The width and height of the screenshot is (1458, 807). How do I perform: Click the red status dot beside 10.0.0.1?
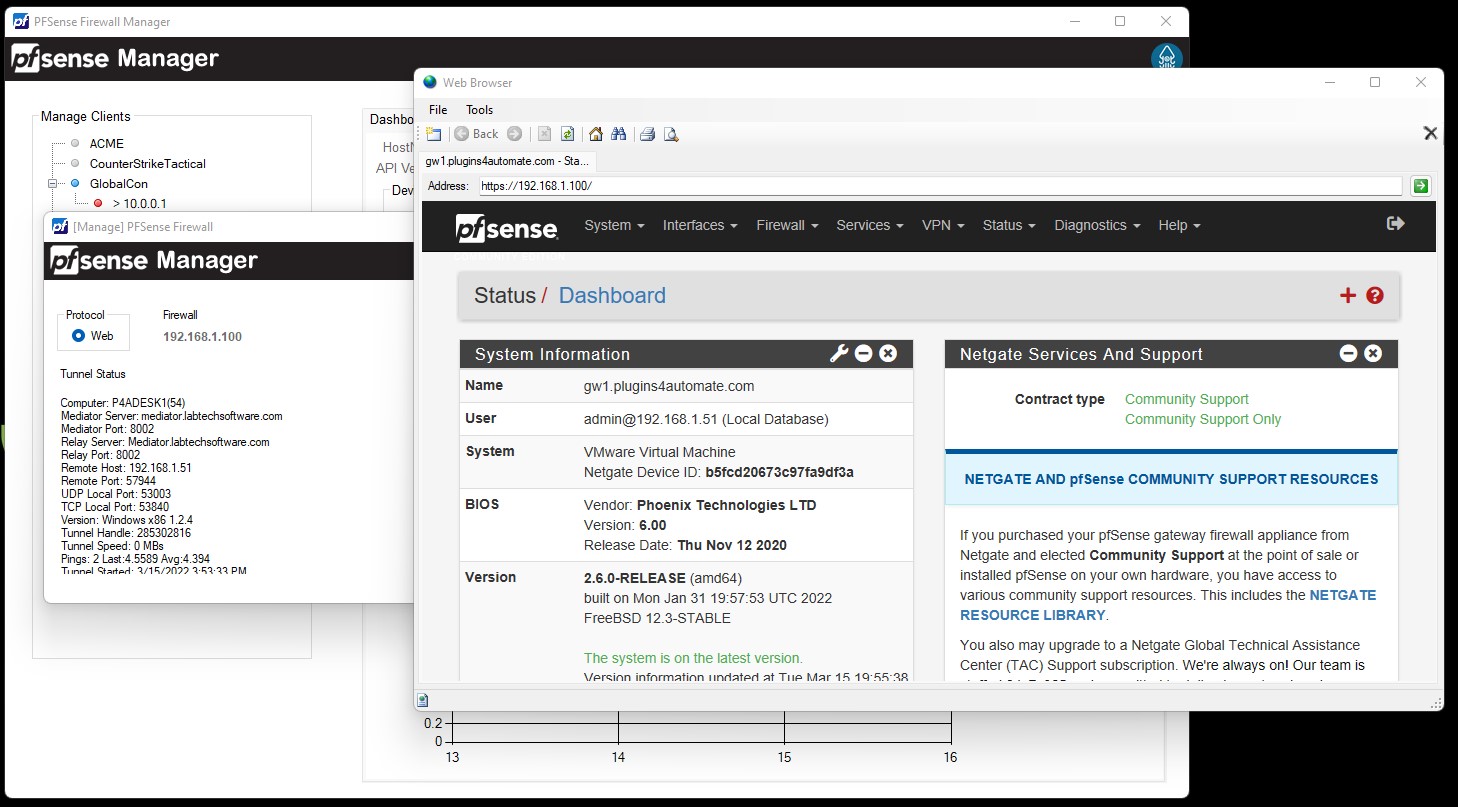tap(97, 203)
